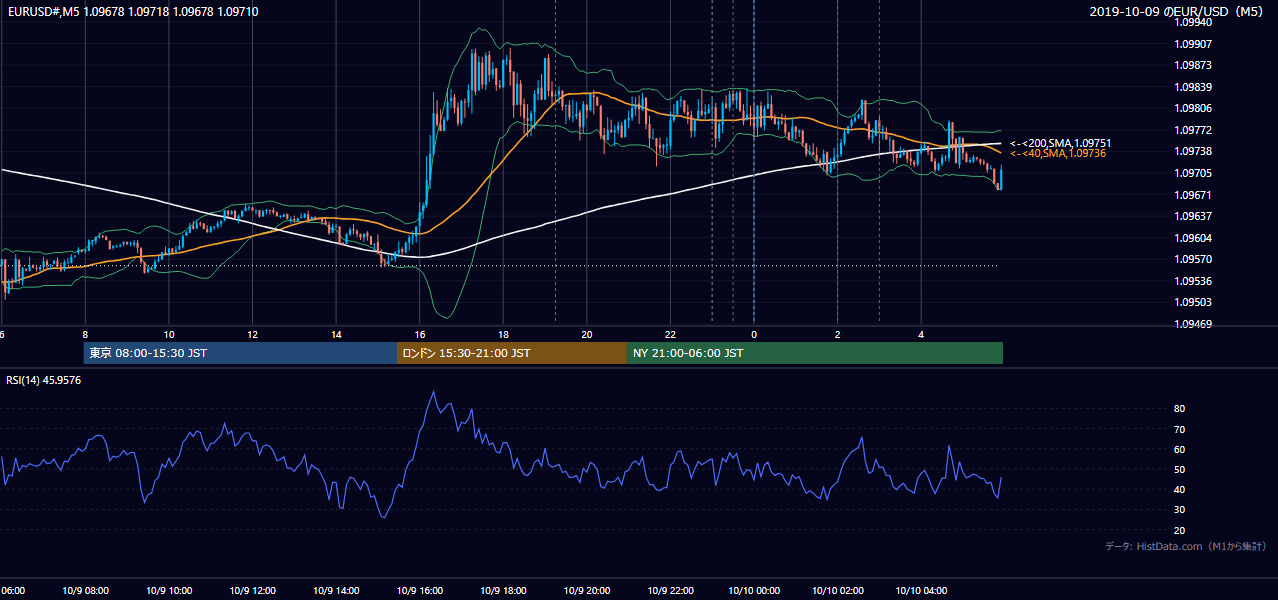Screen dimensions: 1278x600
Task: Click hour label 10 under price chart
Action: click(x=169, y=335)
